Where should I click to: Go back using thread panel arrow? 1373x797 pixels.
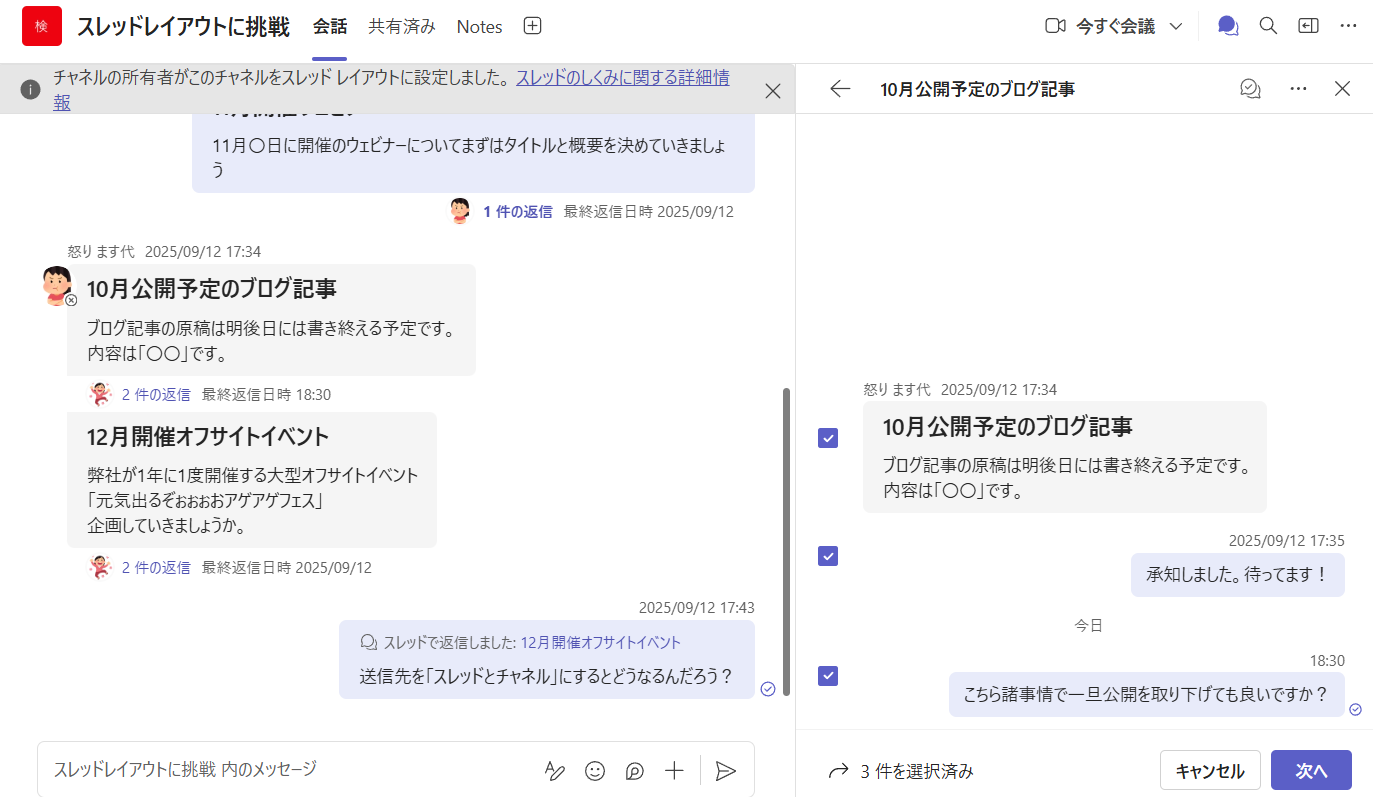point(840,89)
